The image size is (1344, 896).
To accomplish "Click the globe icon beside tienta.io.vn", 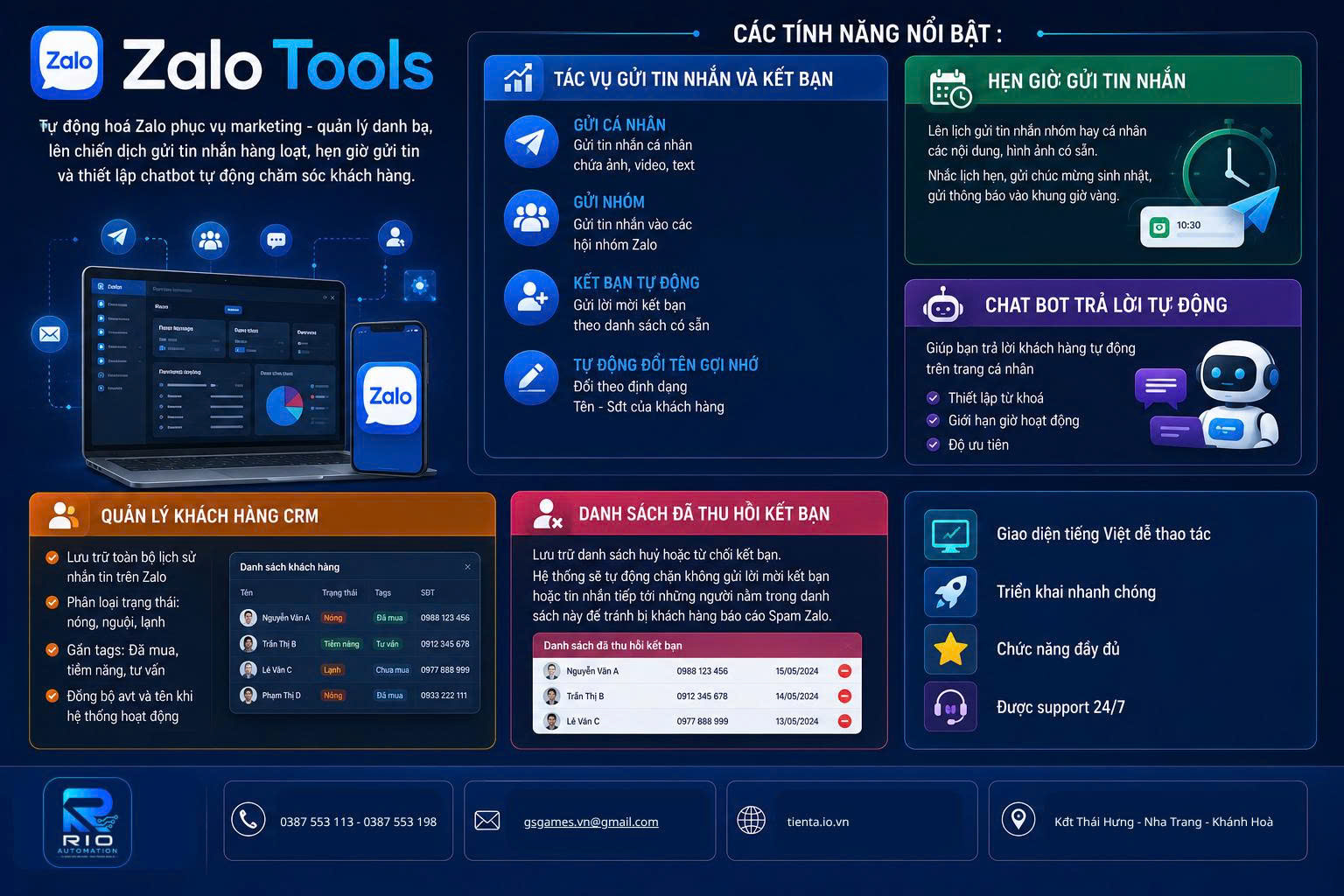I will 752,821.
